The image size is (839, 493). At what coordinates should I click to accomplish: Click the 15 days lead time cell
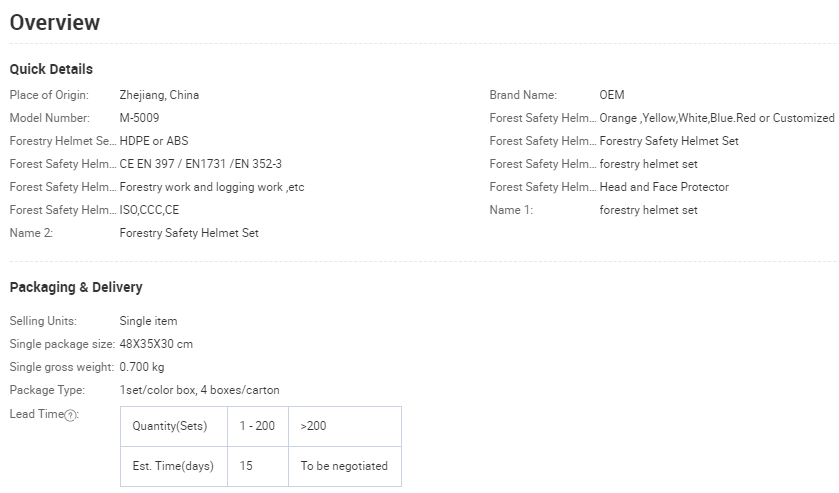246,466
